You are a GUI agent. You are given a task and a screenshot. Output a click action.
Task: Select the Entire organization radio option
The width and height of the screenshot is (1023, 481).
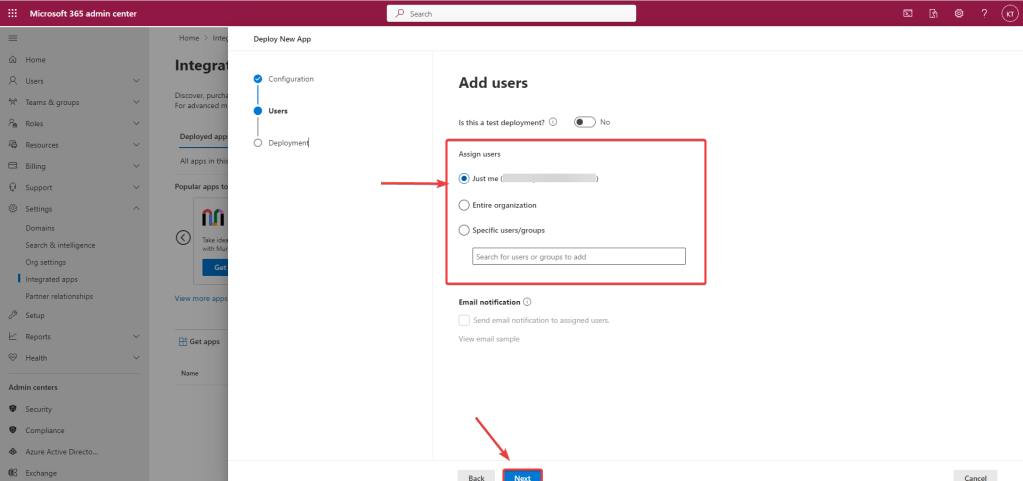point(463,205)
